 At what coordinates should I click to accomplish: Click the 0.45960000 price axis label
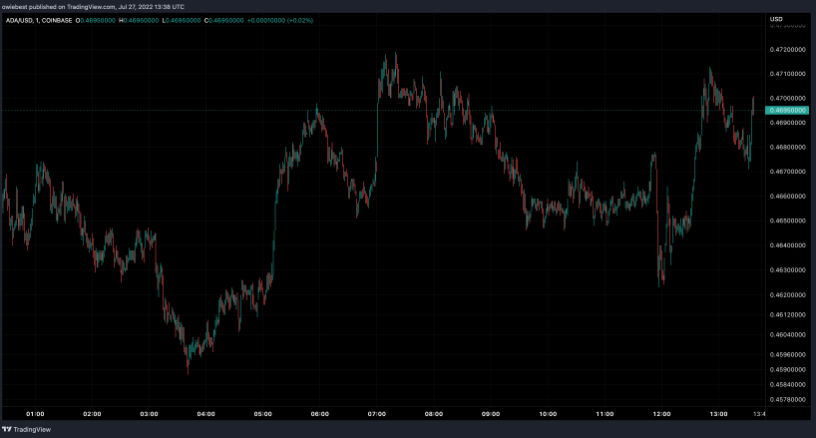click(x=787, y=354)
